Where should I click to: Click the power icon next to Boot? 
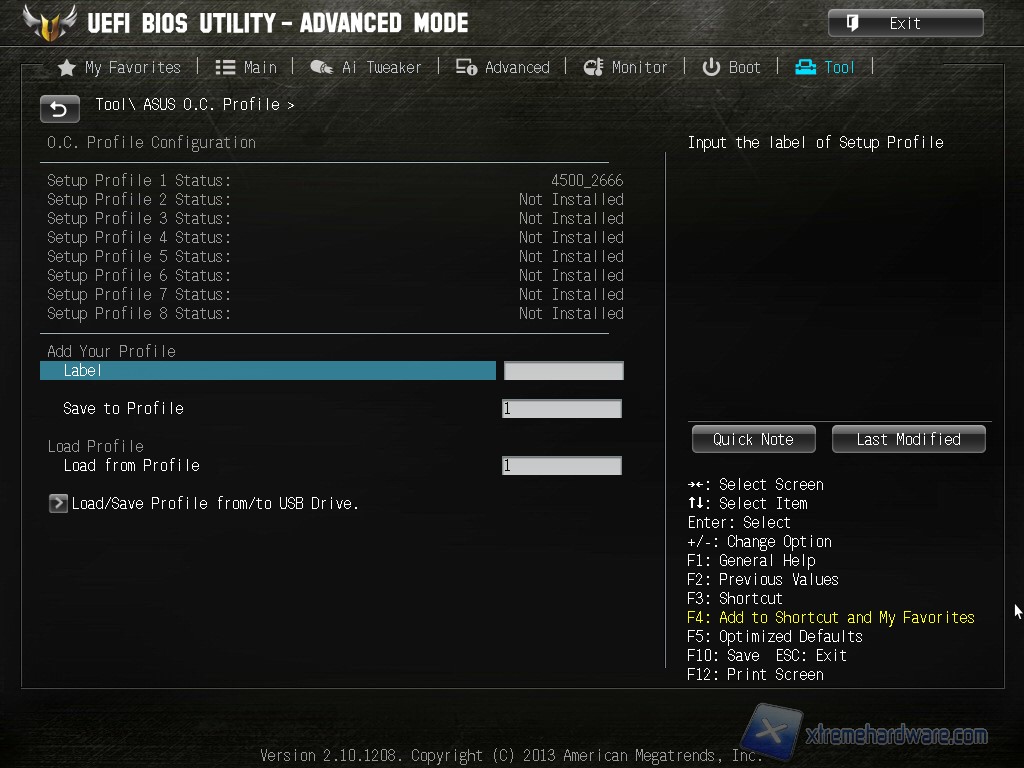[711, 67]
